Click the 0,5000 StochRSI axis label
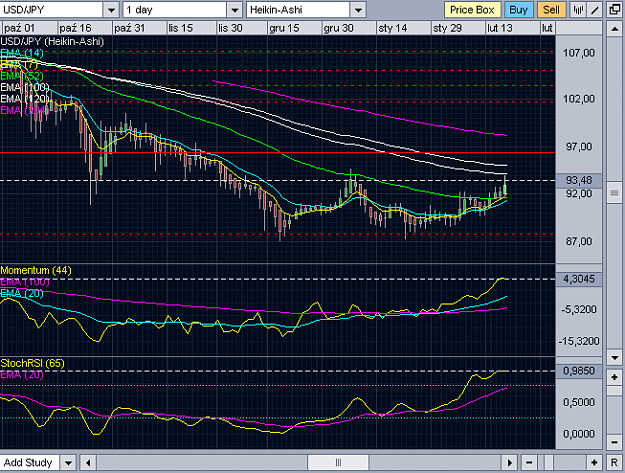The width and height of the screenshot is (625, 473). point(579,402)
